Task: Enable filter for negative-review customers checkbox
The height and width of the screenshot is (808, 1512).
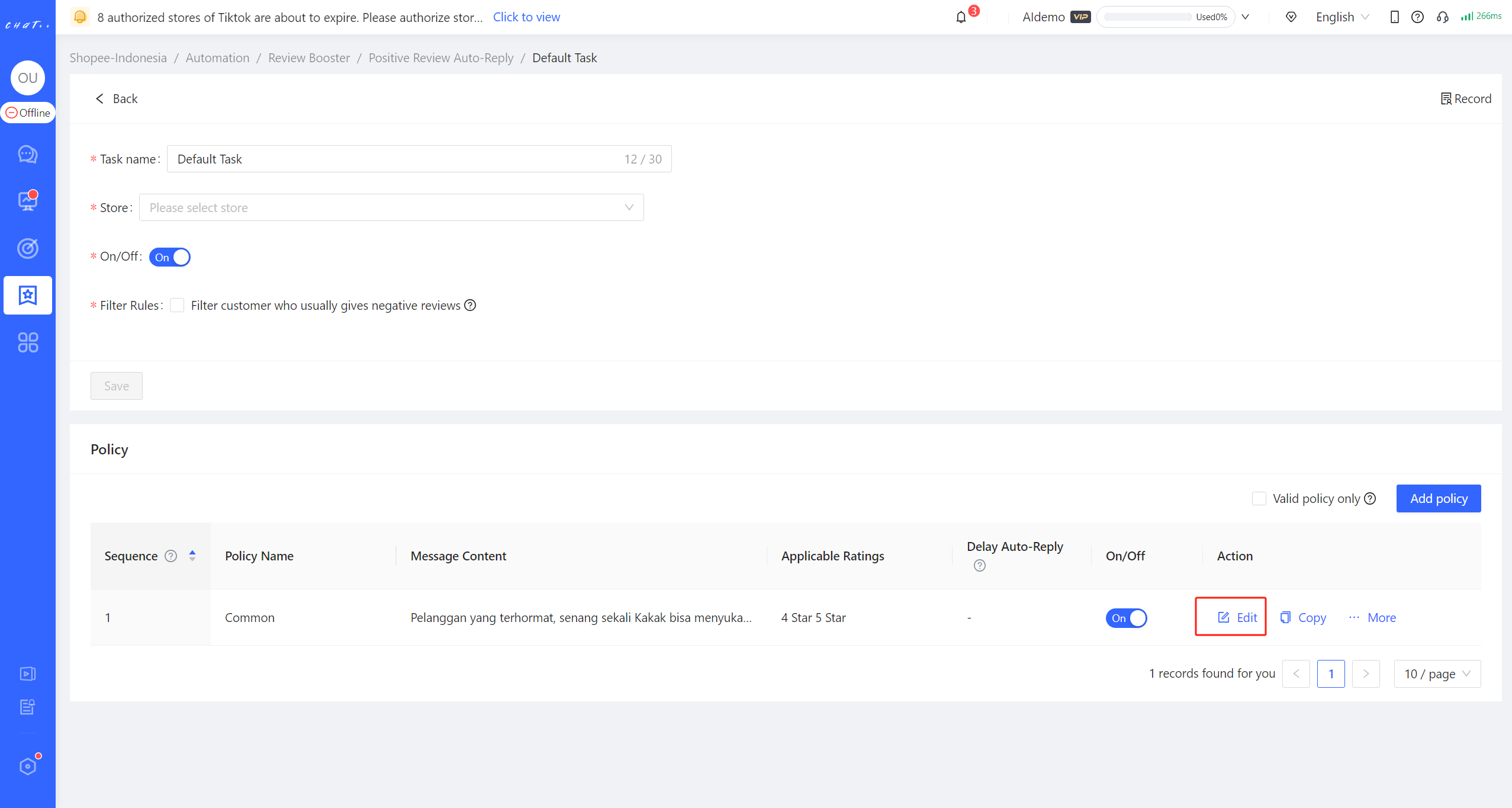Action: point(177,305)
